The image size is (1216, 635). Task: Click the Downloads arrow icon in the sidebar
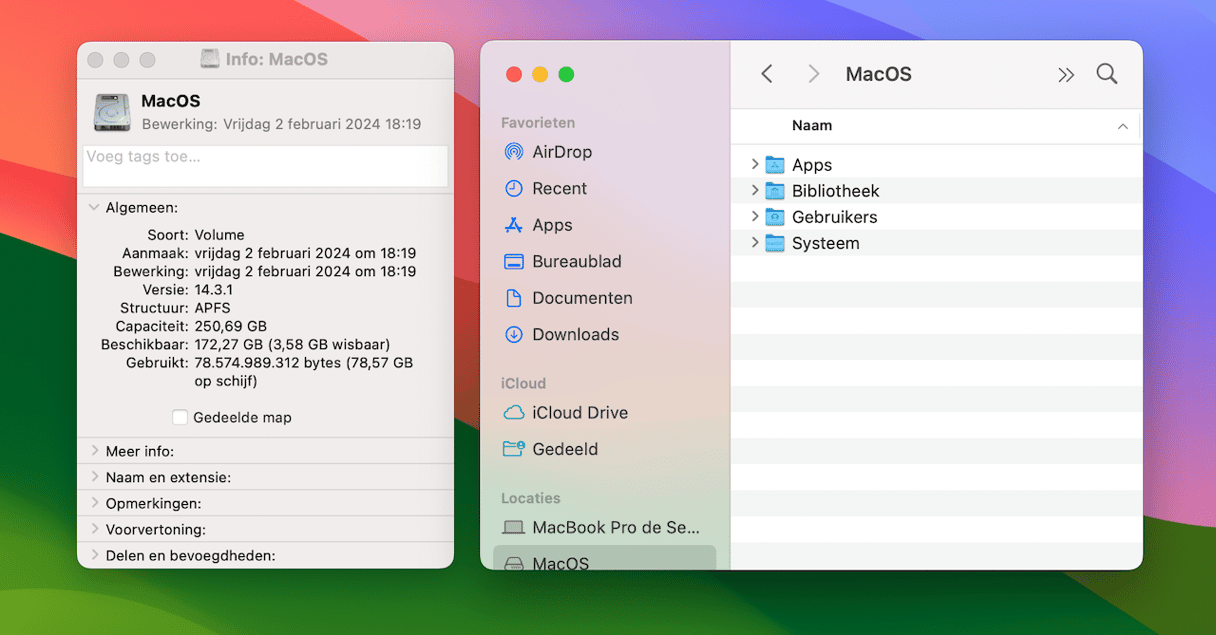pos(513,334)
